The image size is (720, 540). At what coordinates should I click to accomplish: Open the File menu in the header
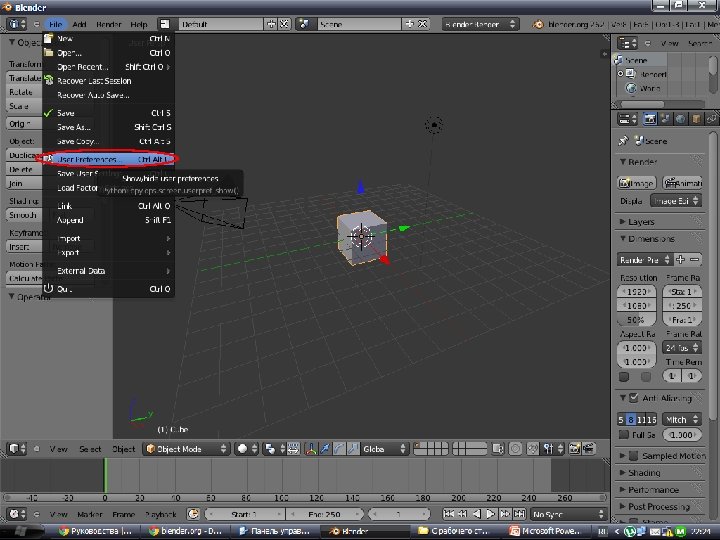click(56, 24)
